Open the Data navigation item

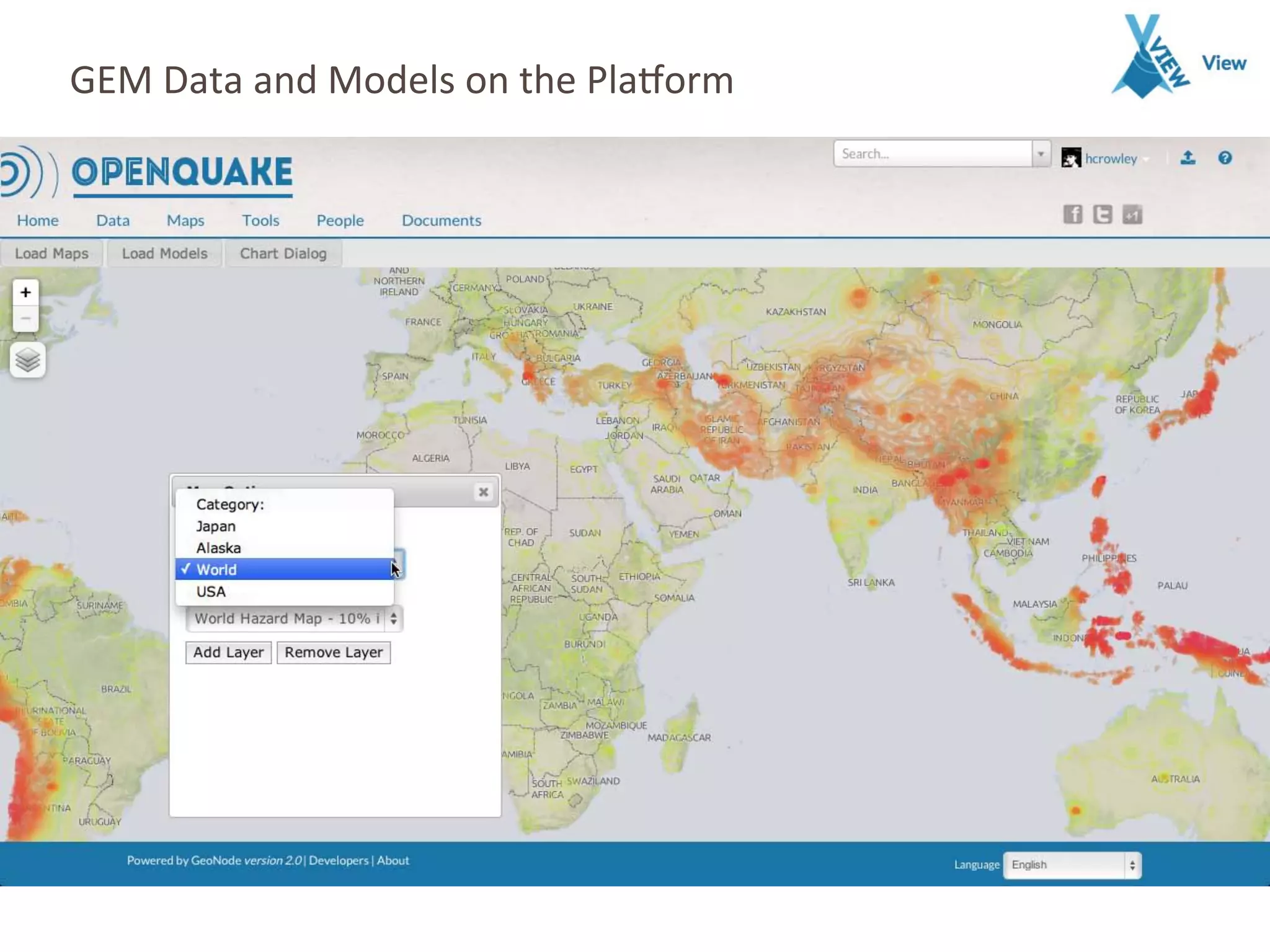pyautogui.click(x=113, y=221)
